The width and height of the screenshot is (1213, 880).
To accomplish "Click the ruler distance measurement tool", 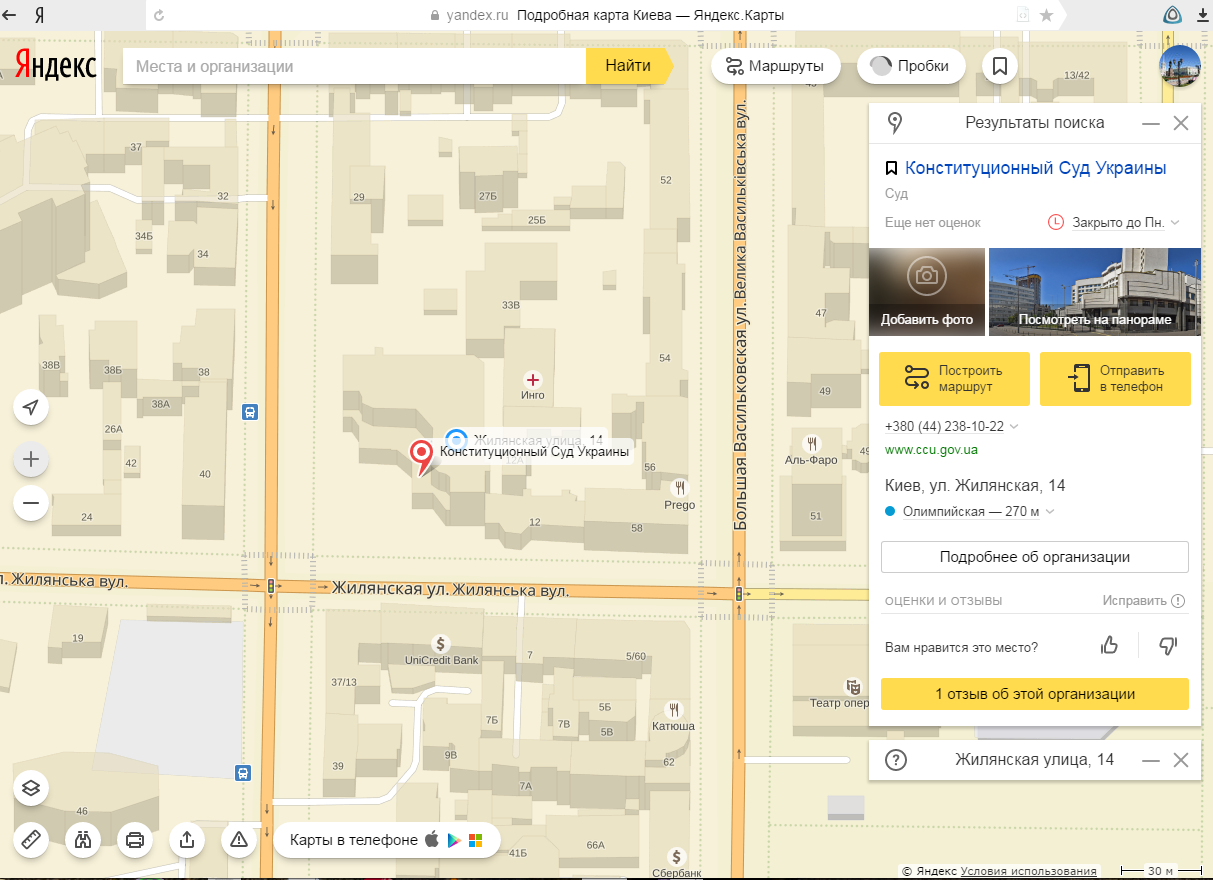I will click(31, 840).
